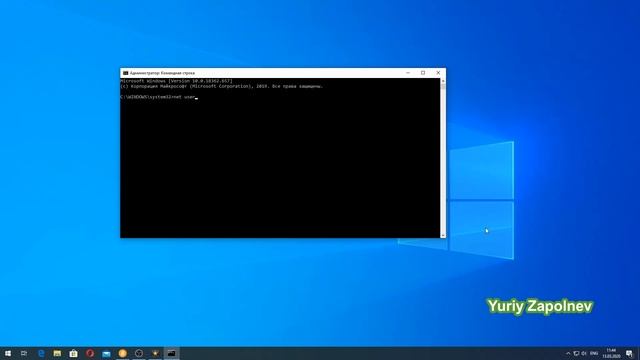Open the Windows Start menu

pos(8,353)
